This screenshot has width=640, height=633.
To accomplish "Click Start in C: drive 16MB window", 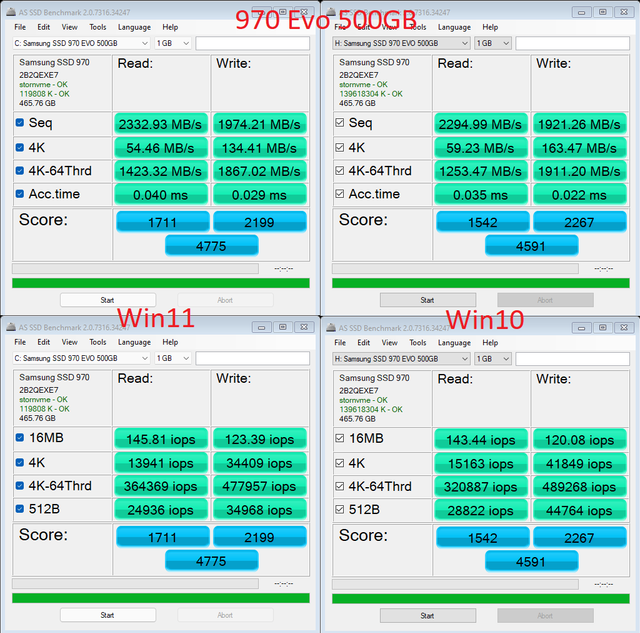I will coord(108,615).
